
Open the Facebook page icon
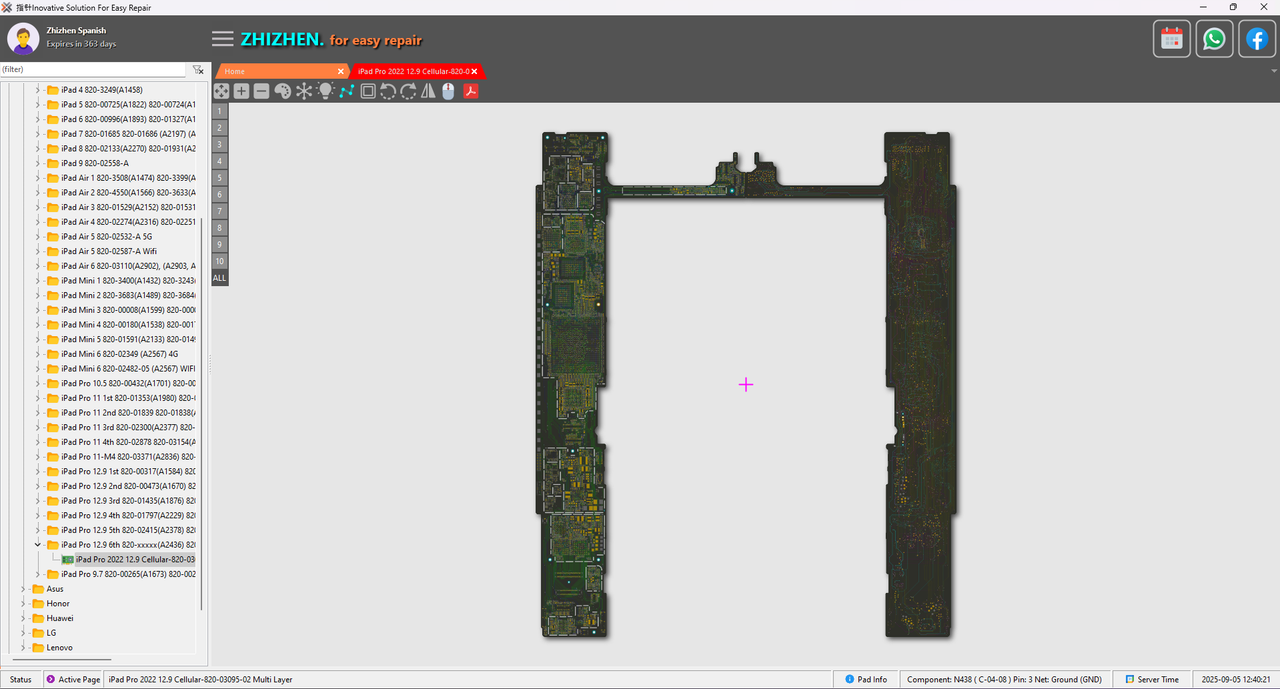pos(1257,39)
